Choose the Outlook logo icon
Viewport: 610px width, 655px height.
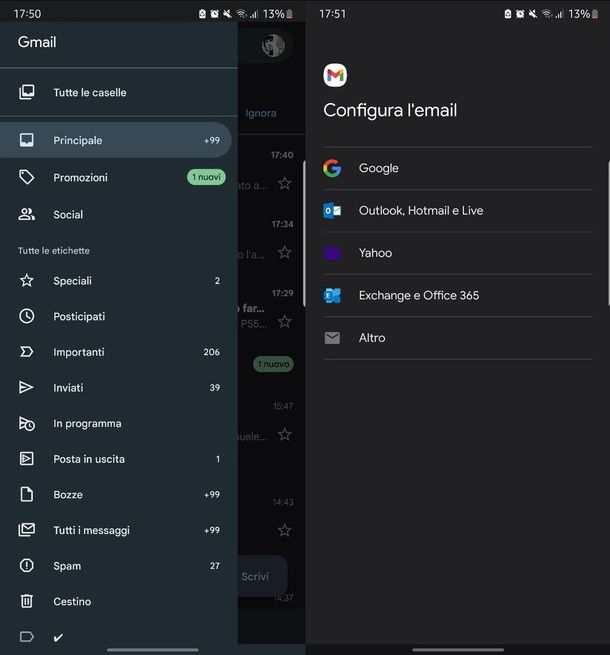coord(332,211)
